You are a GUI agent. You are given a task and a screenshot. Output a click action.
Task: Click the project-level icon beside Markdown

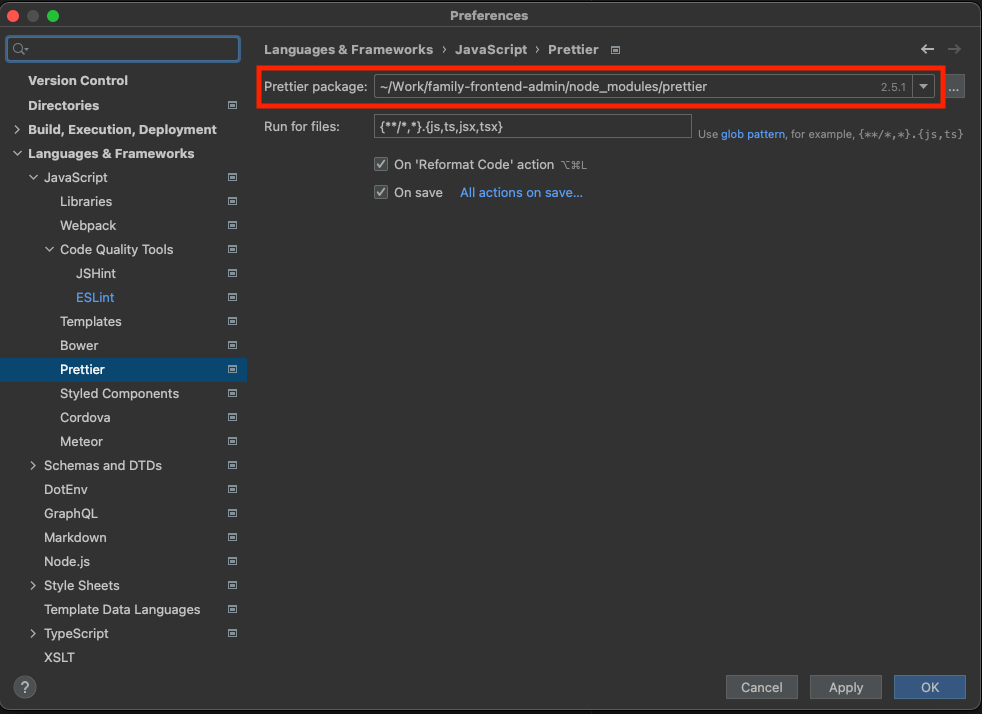click(x=232, y=537)
